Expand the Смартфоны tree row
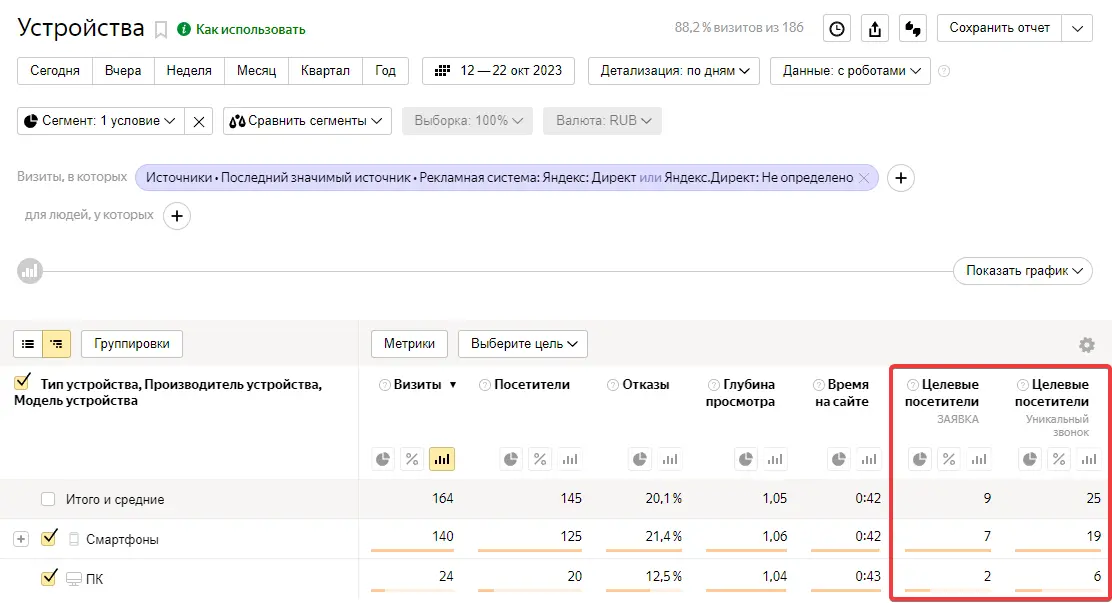Viewport: 1112px width, 603px height. point(21,539)
